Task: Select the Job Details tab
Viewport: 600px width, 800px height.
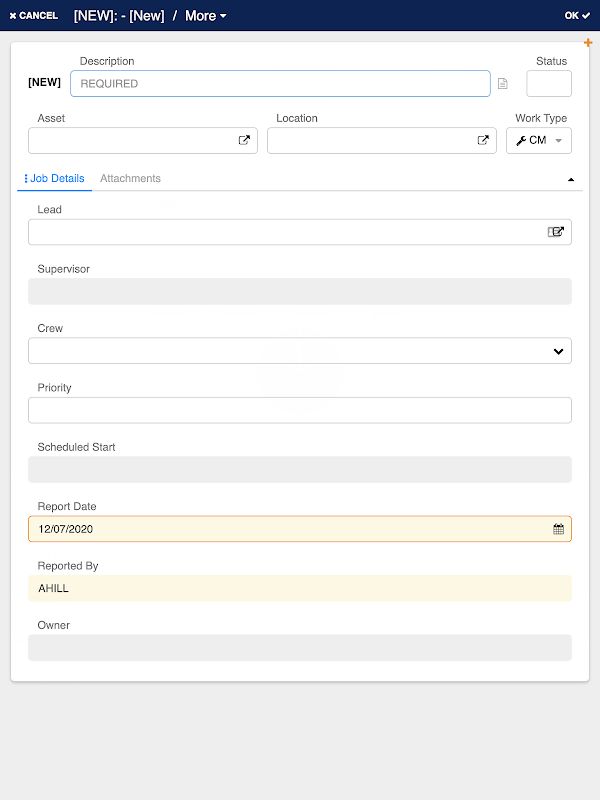Action: tap(57, 179)
